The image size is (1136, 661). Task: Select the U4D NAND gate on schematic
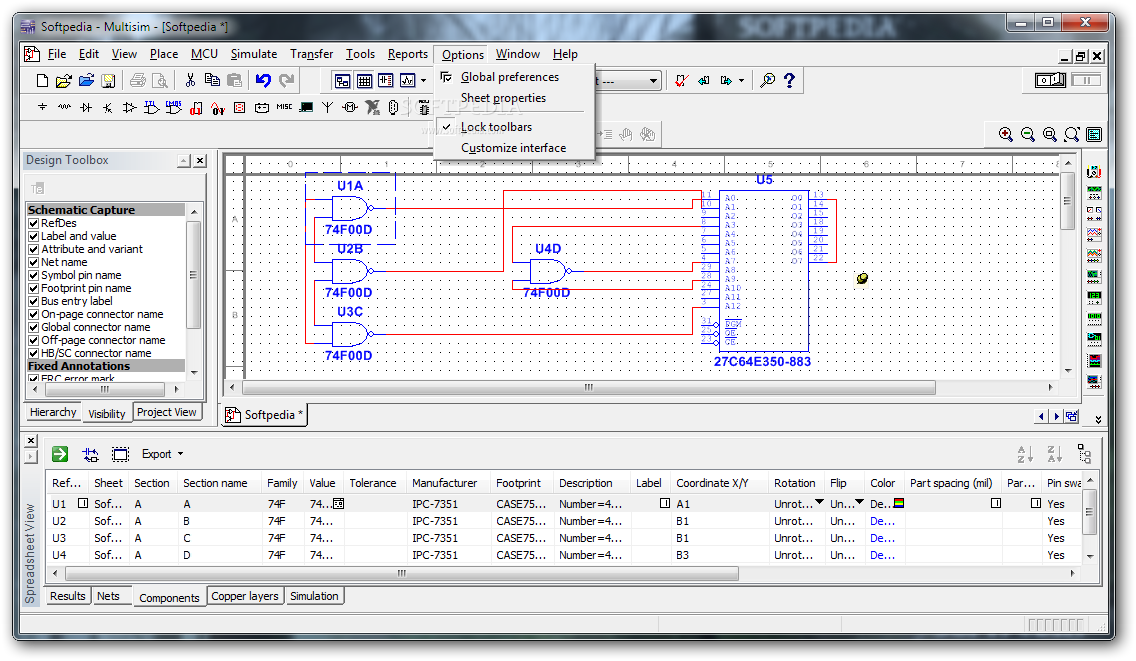coord(548,272)
